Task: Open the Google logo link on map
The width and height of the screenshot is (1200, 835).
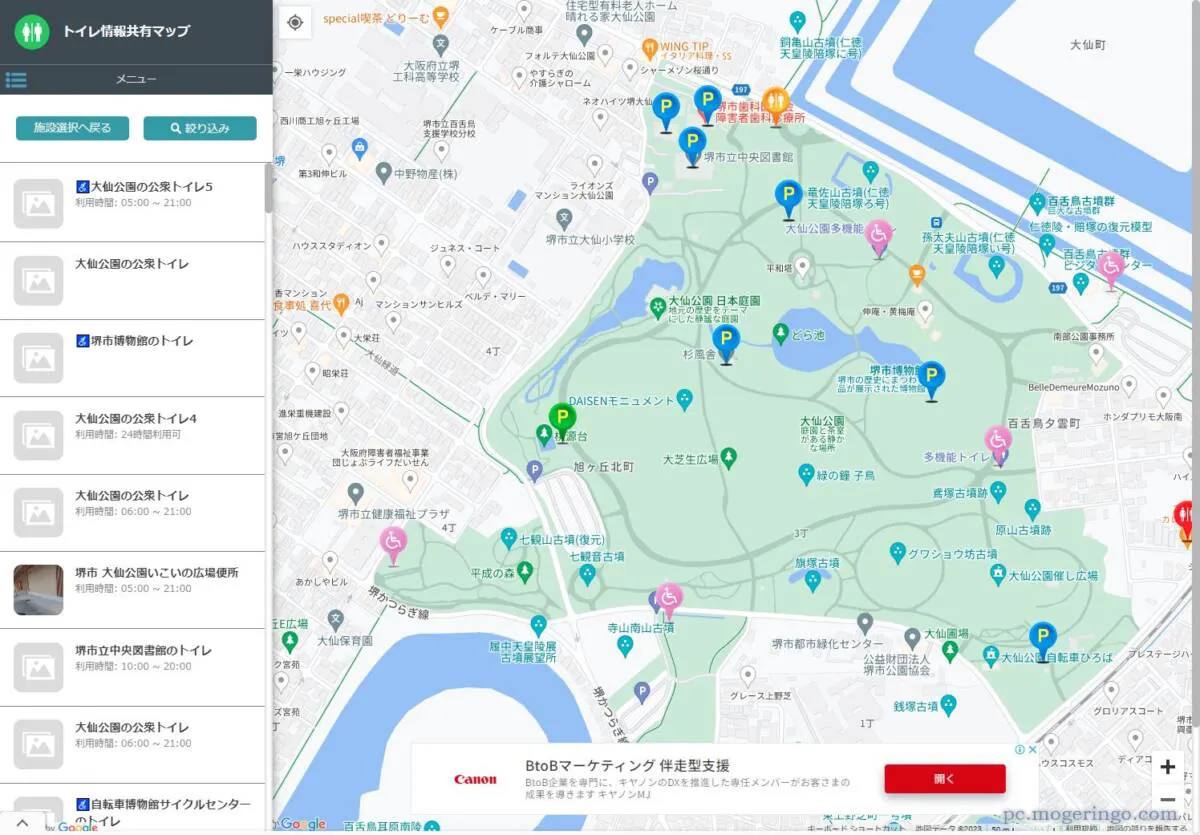Action: tap(303, 824)
